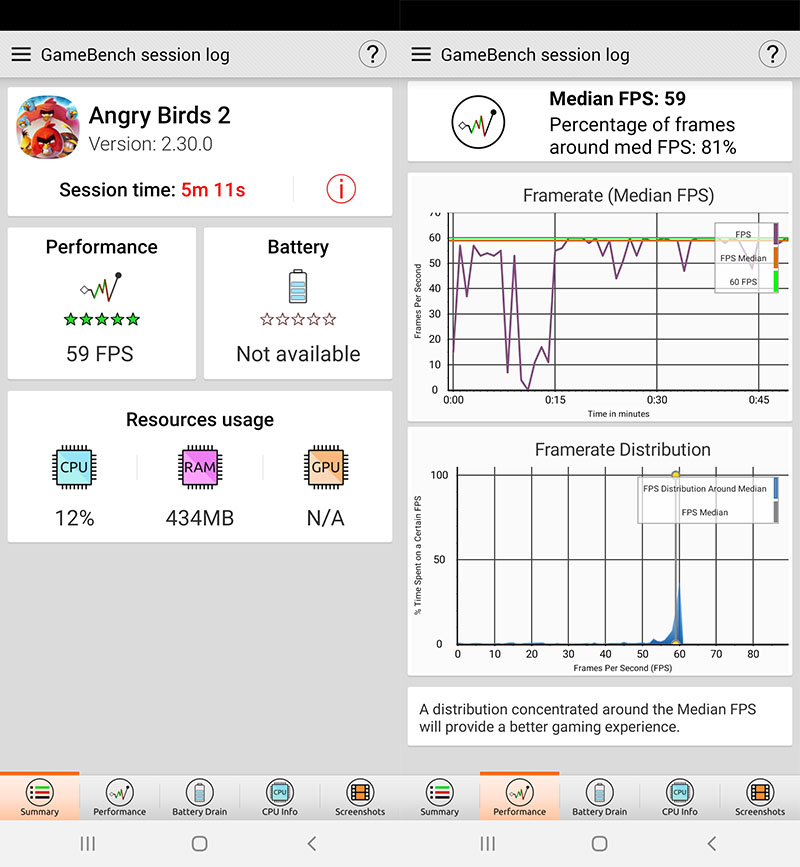Tap the GPU chip icon in Resources usage
800x867 pixels.
point(326,467)
